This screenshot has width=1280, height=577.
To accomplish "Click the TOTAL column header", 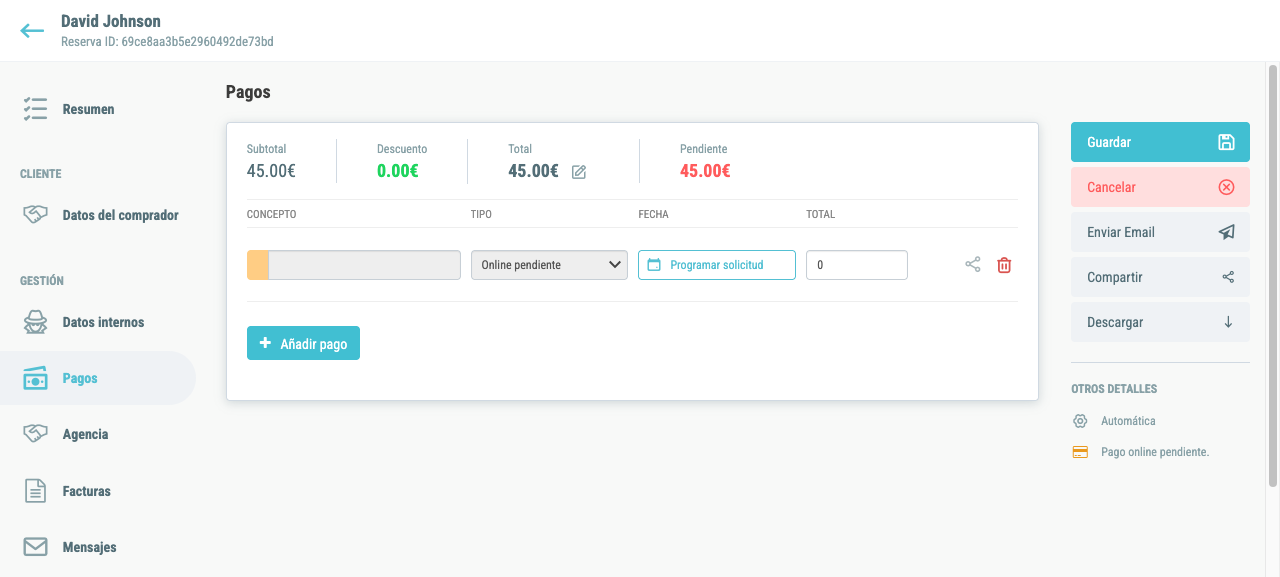I will pyautogui.click(x=820, y=215).
